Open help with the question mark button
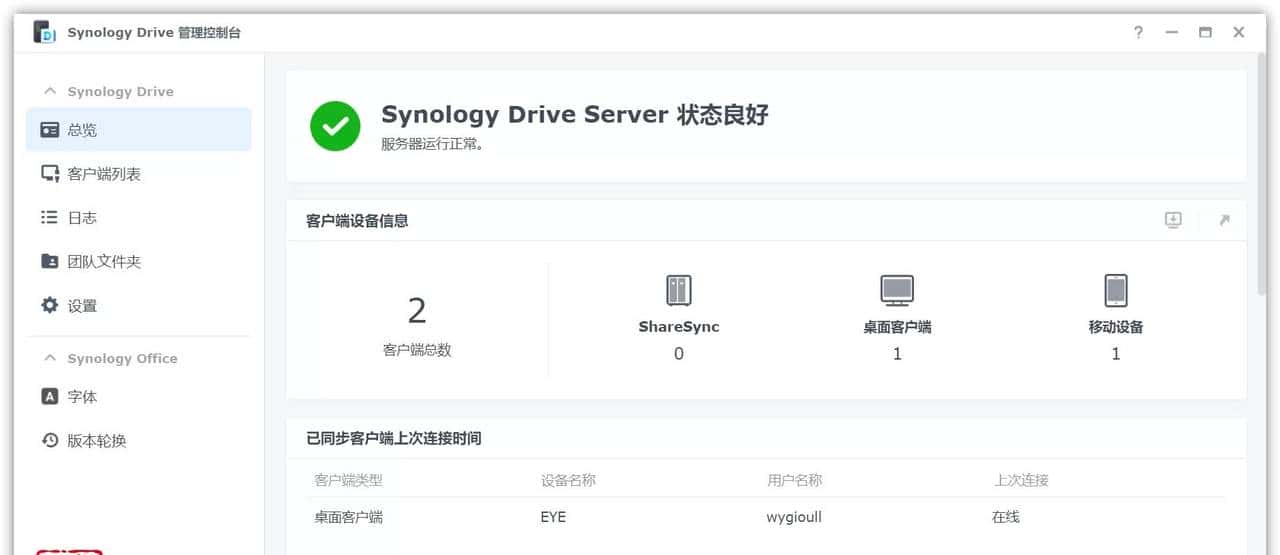Image resolution: width=1280 pixels, height=555 pixels. [1138, 33]
